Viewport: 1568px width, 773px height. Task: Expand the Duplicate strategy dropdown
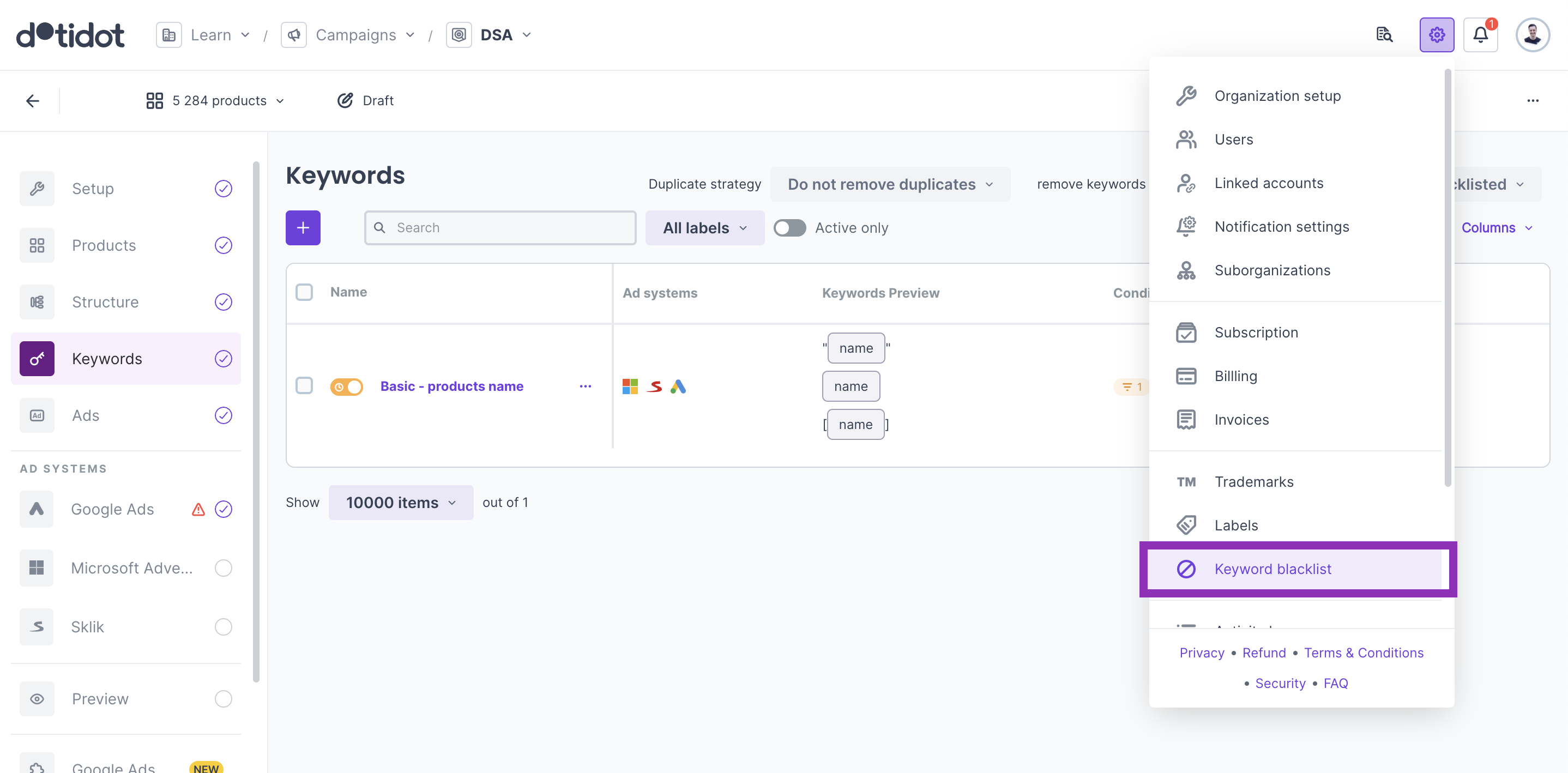[x=889, y=184]
